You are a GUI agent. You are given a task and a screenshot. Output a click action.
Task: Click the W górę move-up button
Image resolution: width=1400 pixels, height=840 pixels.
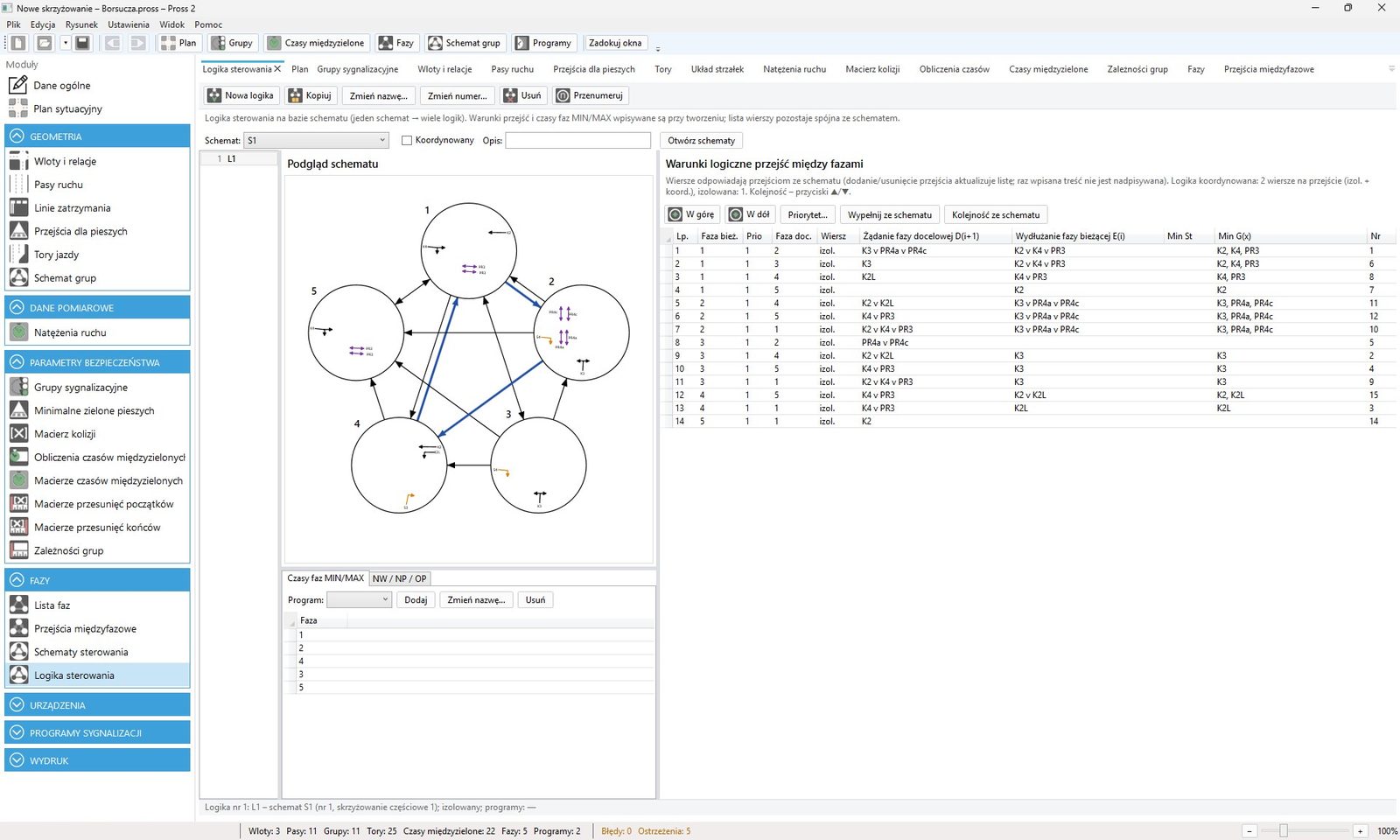[691, 214]
